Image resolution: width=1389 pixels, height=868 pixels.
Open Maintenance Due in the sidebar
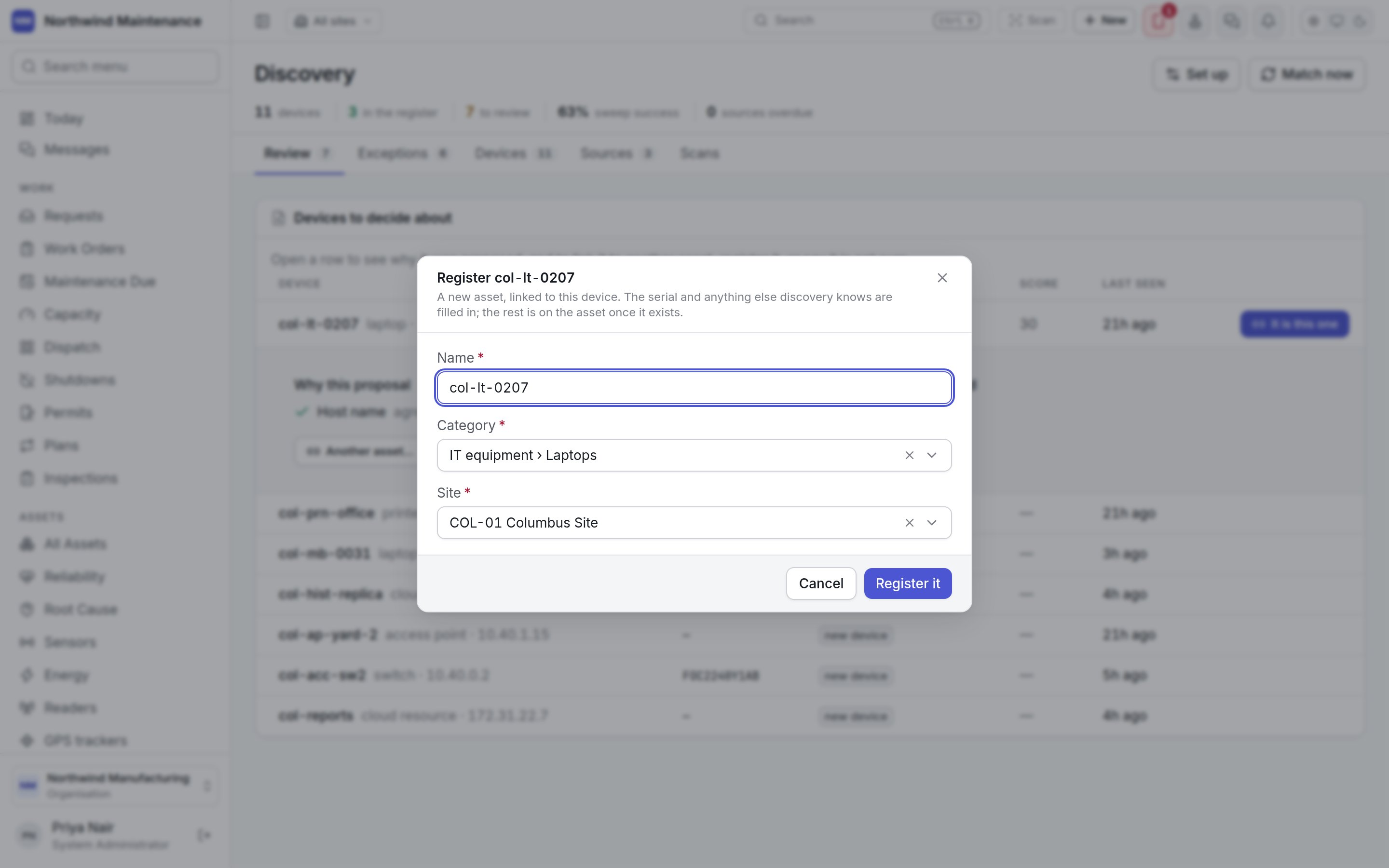[x=115, y=282]
